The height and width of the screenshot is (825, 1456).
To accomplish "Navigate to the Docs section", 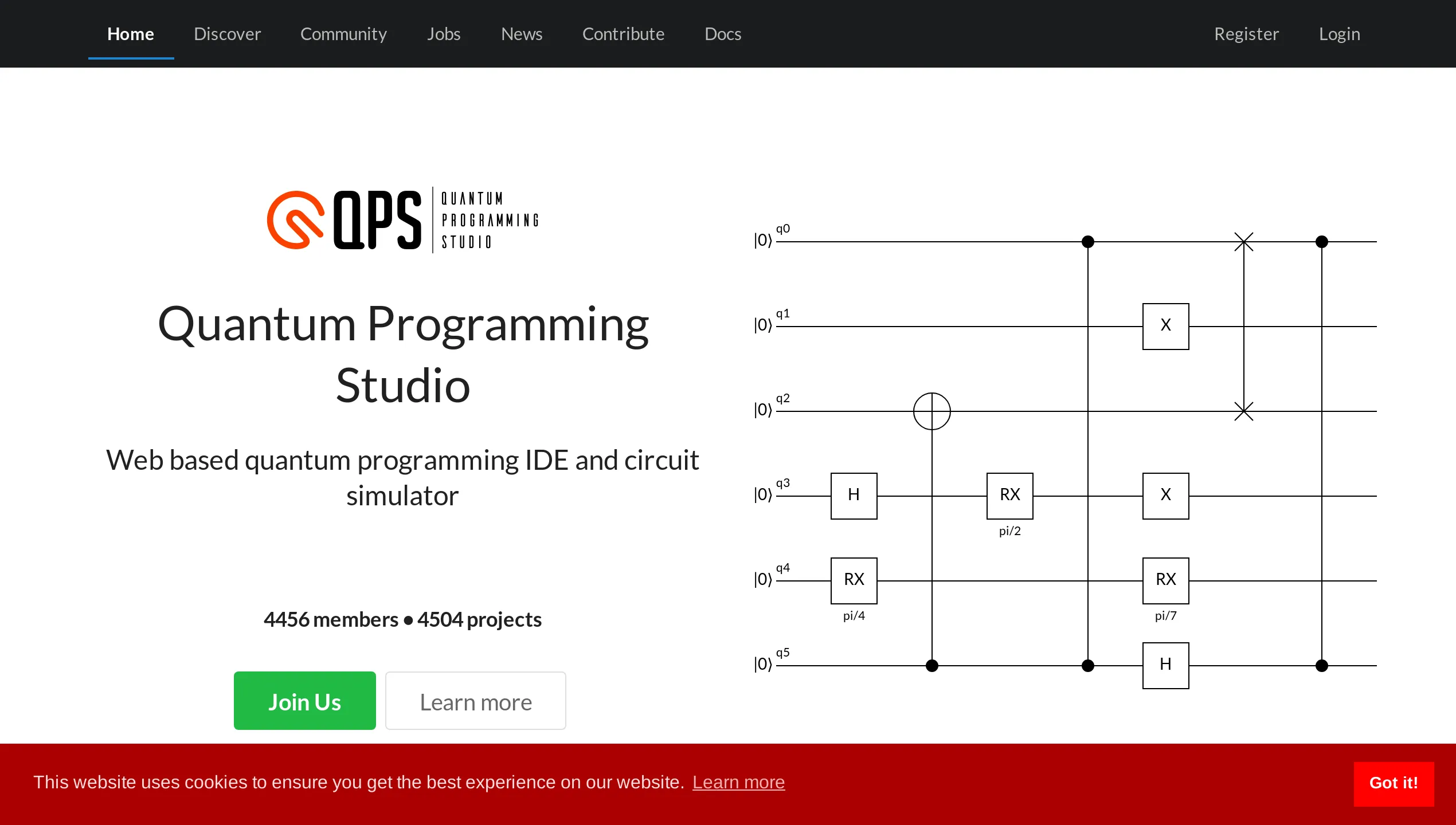I will [723, 34].
